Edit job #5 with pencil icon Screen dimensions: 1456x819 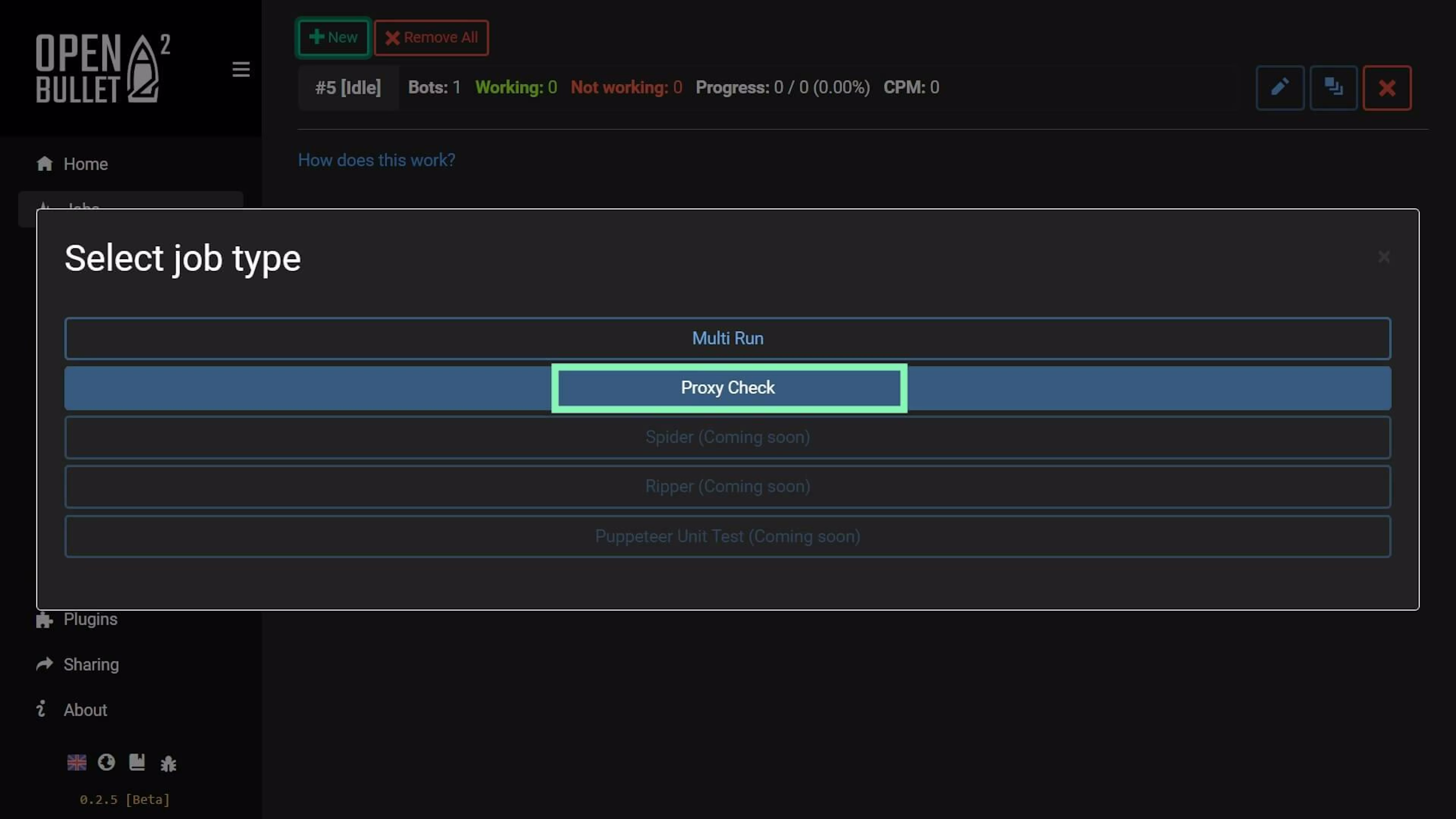[x=1280, y=88]
